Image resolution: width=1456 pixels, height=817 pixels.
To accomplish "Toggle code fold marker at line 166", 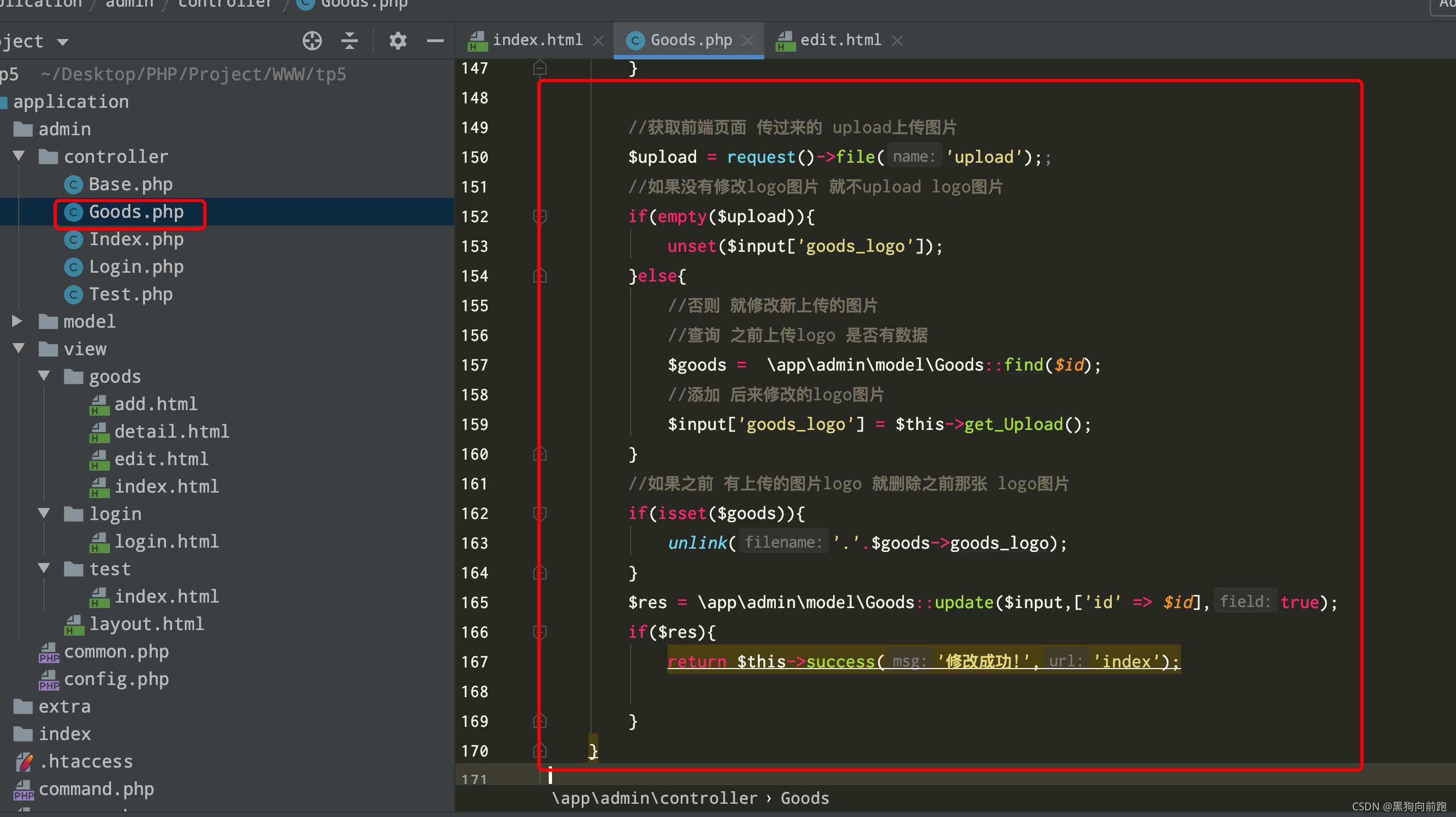I will tap(540, 632).
